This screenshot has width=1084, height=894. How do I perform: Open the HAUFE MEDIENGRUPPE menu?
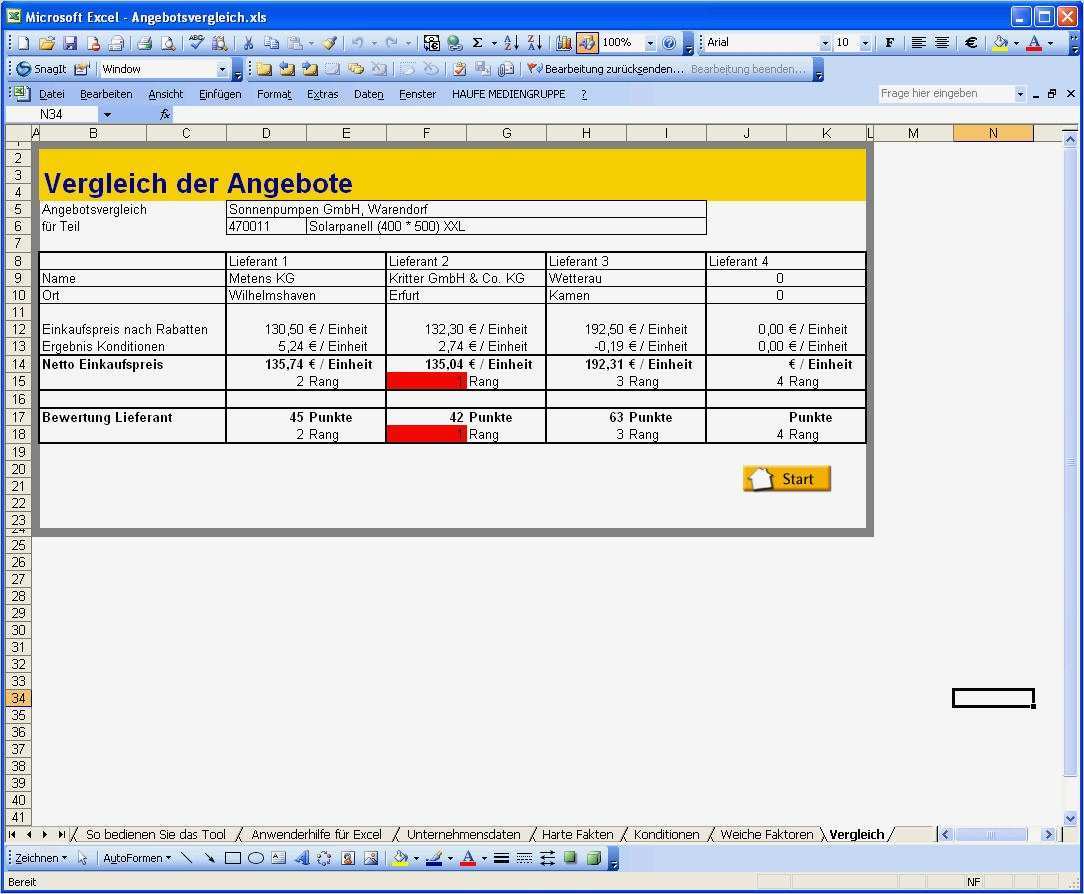coord(509,94)
